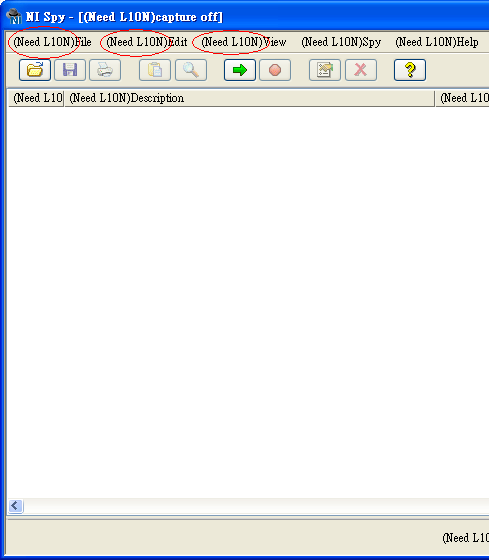Clear capture with the red X icon
The height and width of the screenshot is (560, 489).
(361, 70)
